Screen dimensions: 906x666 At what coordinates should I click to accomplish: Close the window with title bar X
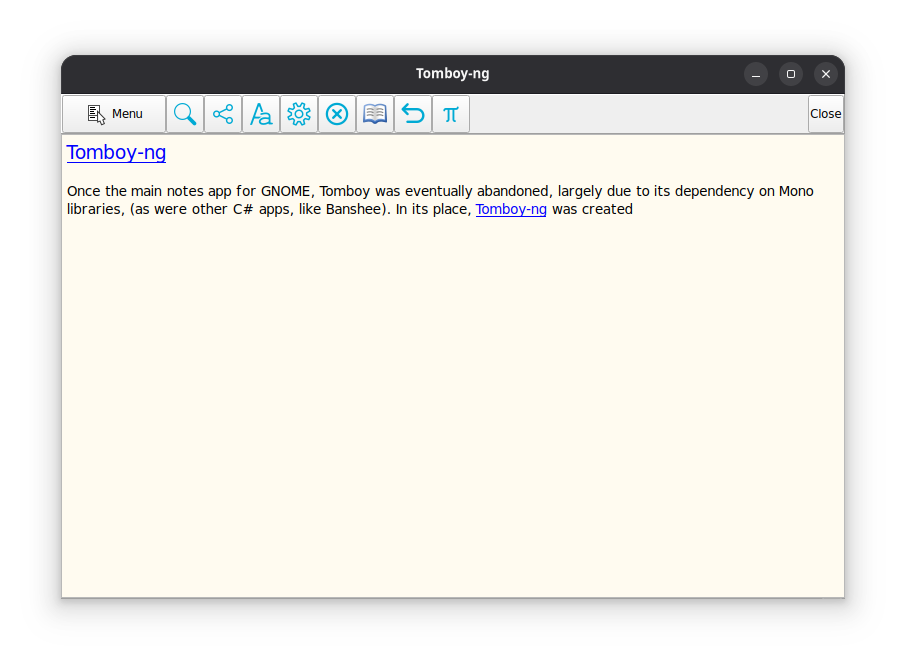click(826, 74)
